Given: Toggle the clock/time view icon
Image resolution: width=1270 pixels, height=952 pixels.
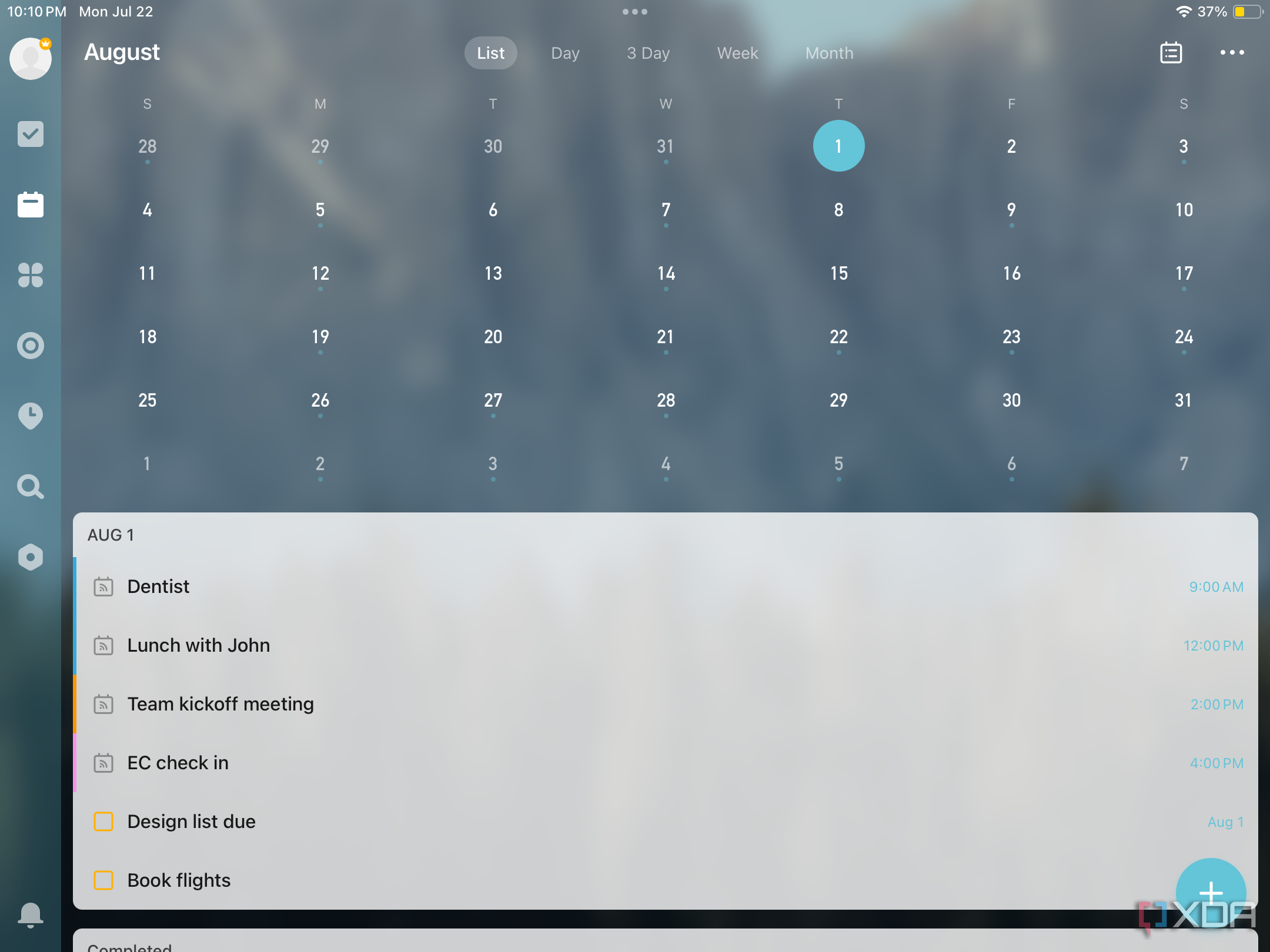Looking at the screenshot, I should (x=29, y=416).
